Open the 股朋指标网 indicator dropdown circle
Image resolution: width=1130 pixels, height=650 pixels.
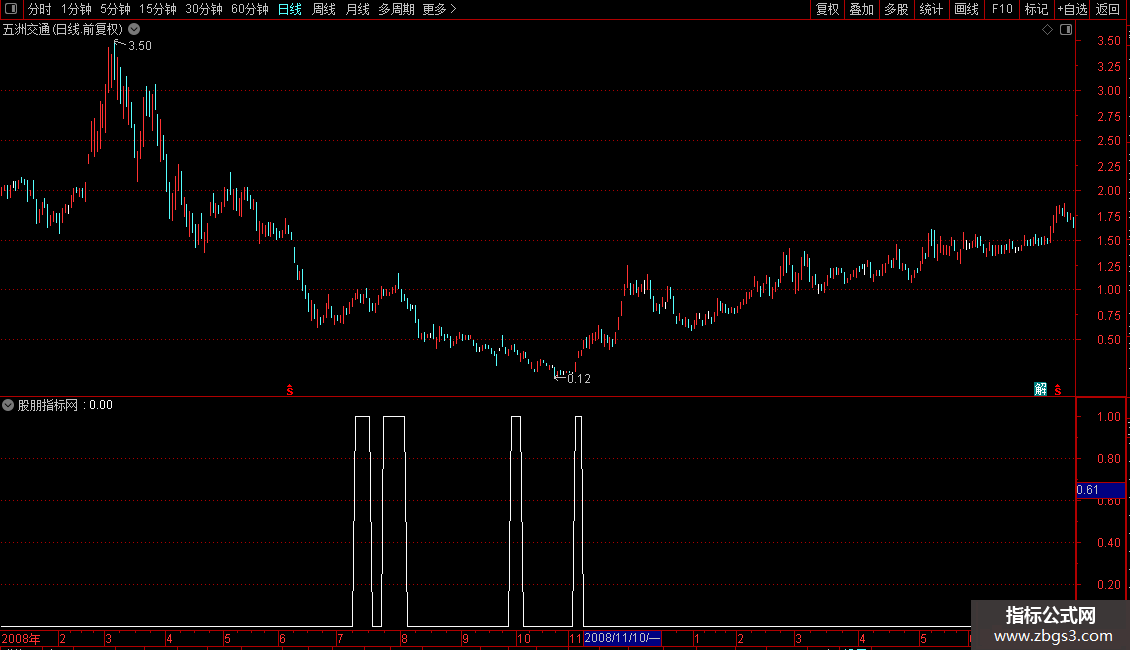coord(8,405)
